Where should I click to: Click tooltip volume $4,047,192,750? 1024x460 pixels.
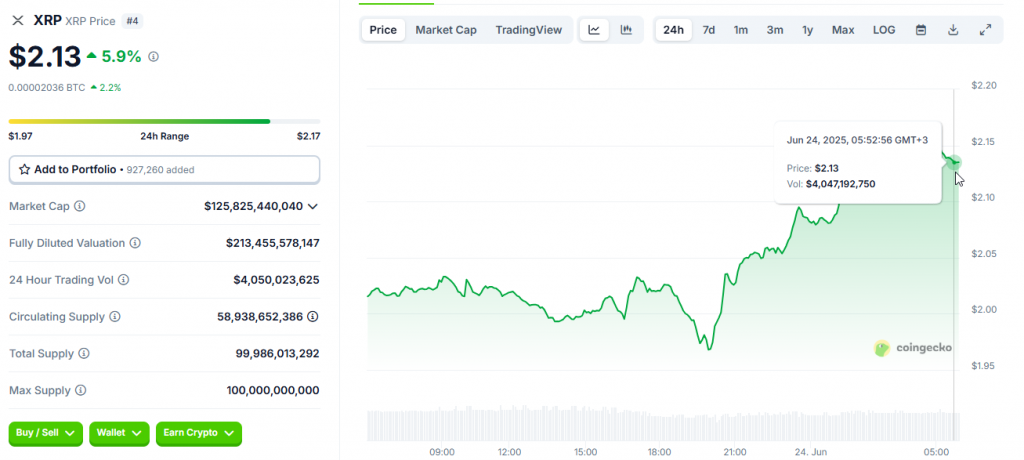click(840, 184)
